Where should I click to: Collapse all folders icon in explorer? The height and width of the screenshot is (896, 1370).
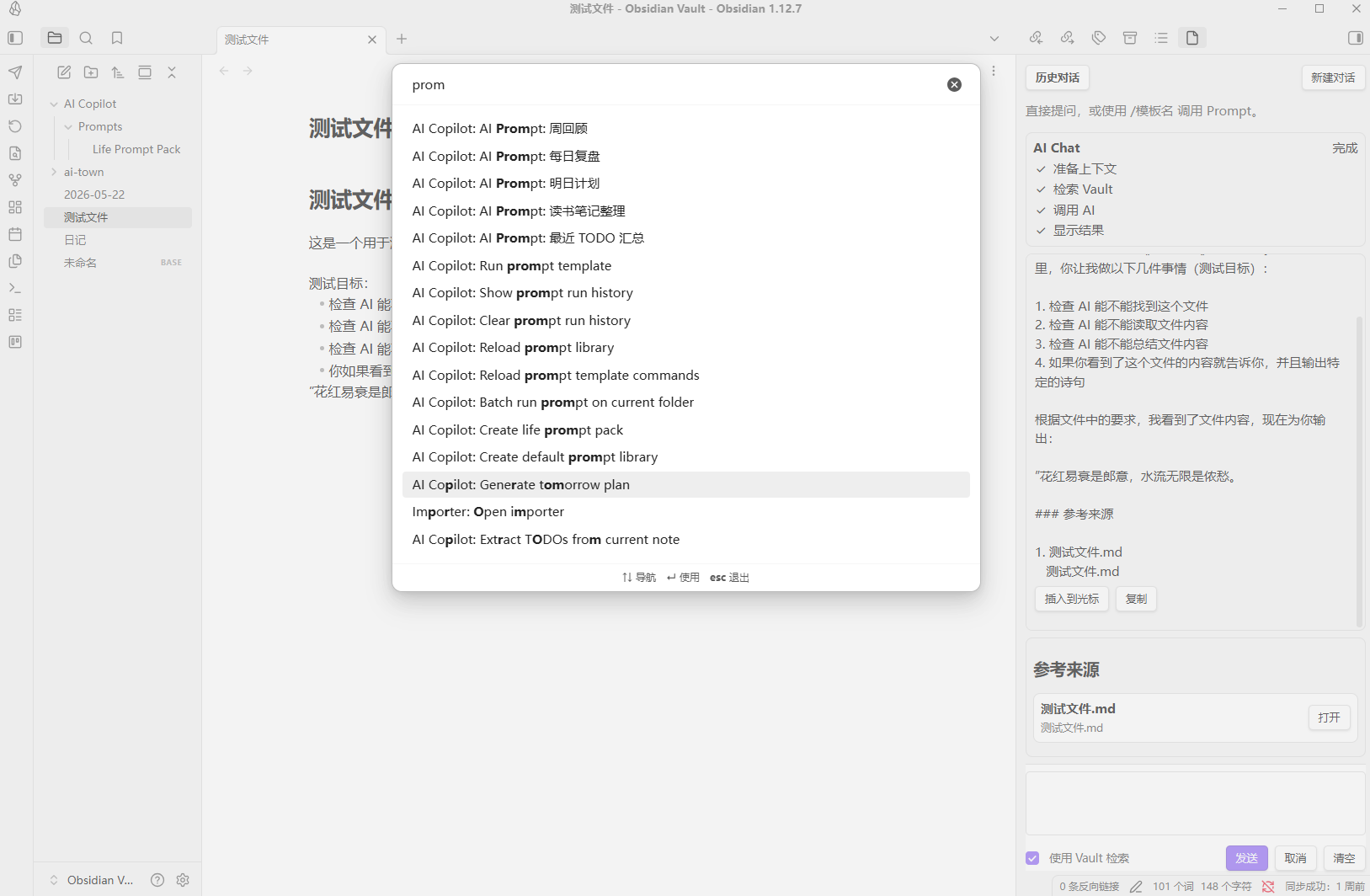click(x=172, y=72)
